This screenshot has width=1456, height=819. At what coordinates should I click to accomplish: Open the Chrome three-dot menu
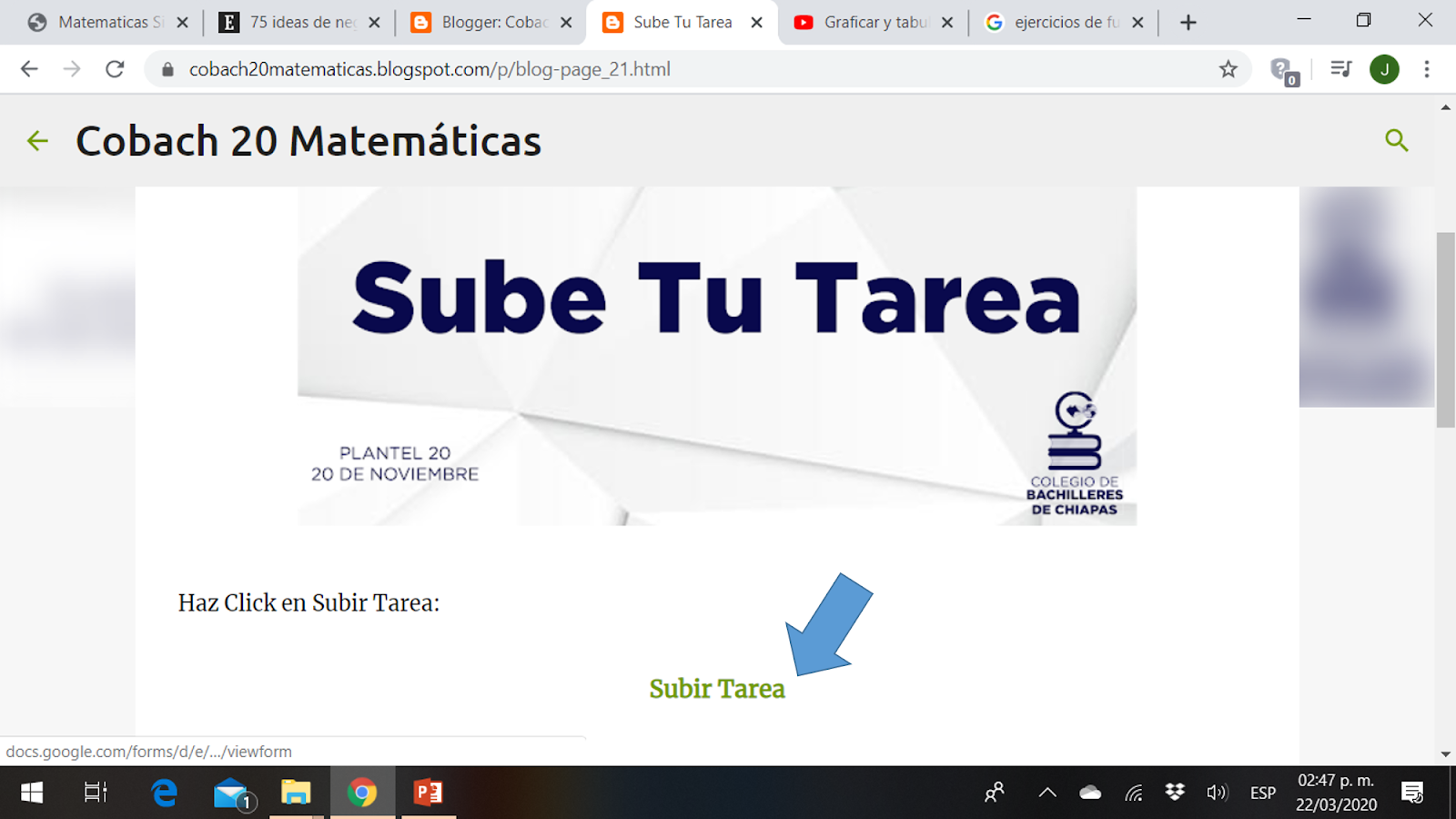(x=1427, y=68)
